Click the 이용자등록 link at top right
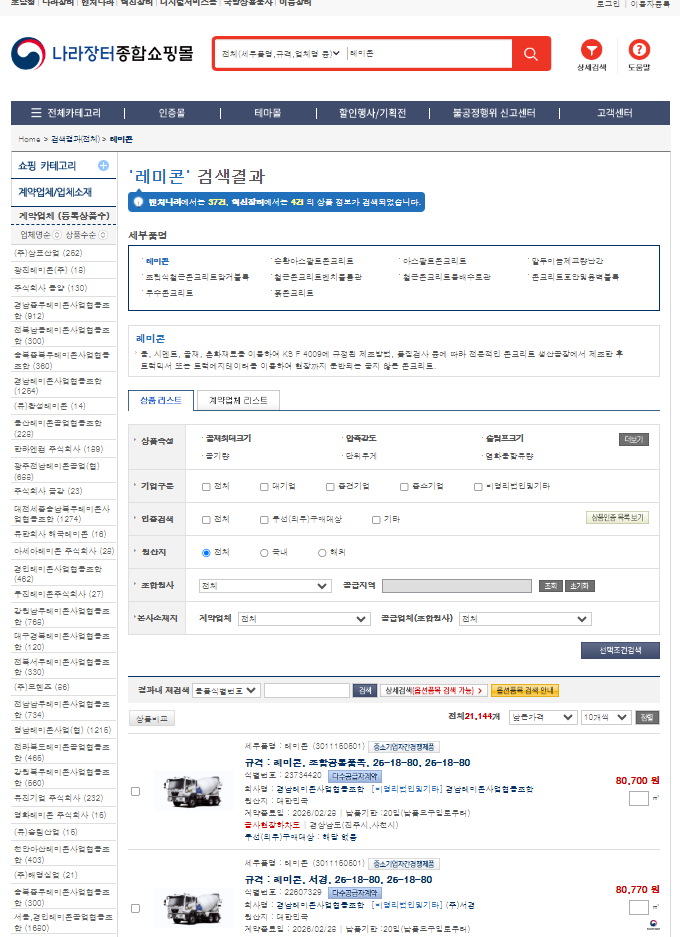 tap(650, 4)
